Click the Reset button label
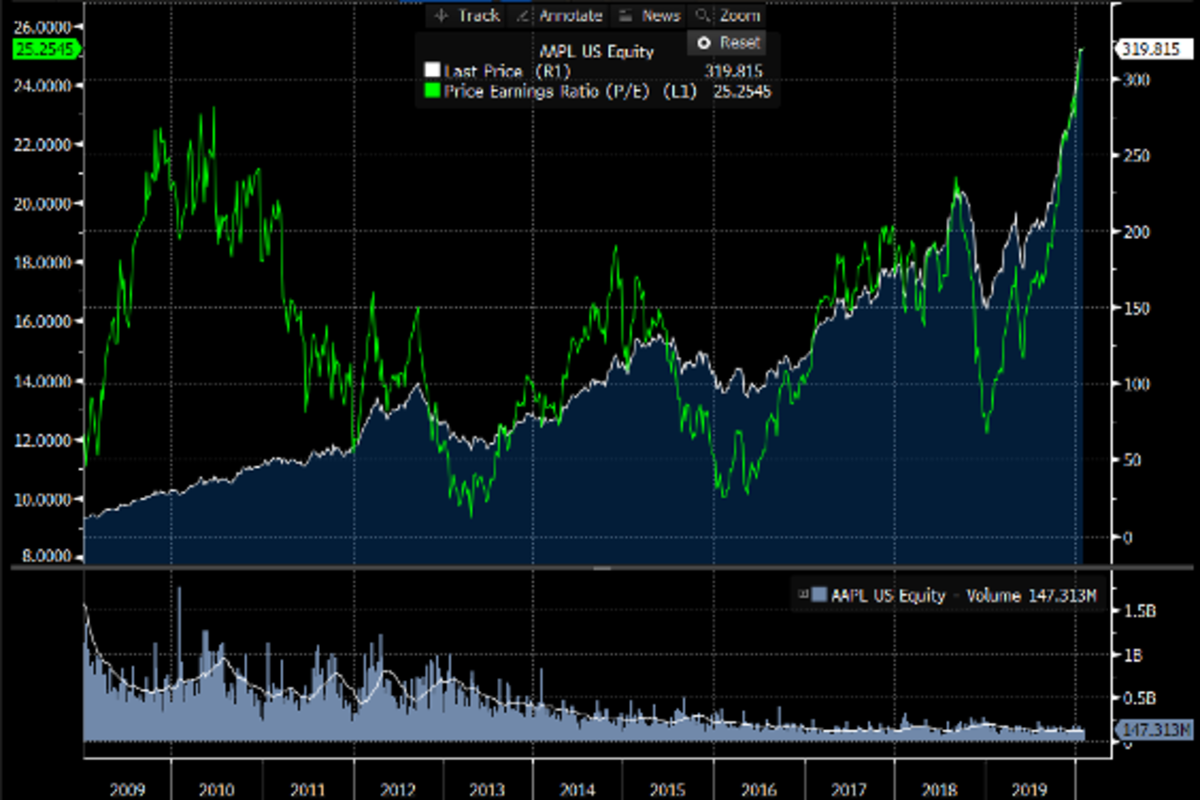This screenshot has width=1200, height=800. 740,43
